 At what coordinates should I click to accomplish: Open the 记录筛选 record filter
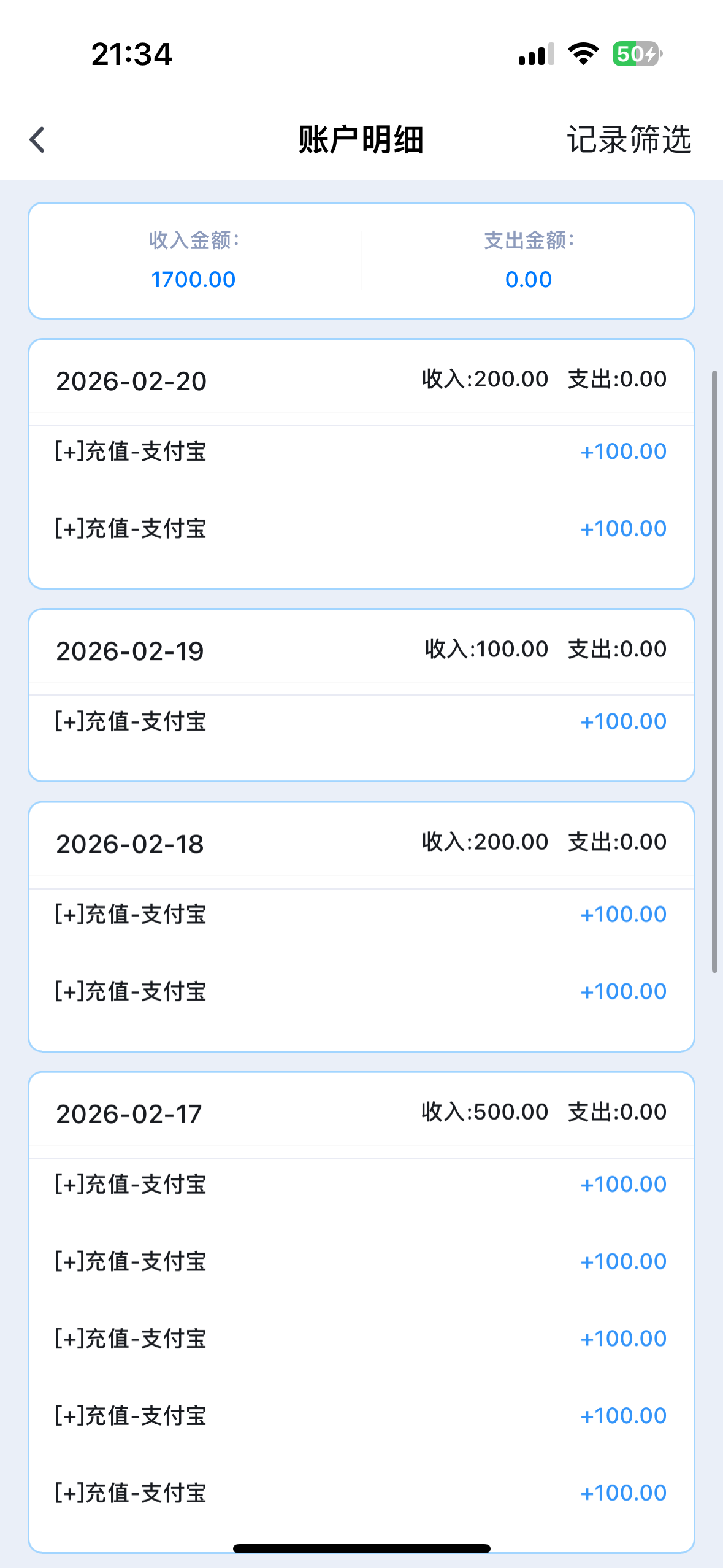tap(629, 140)
